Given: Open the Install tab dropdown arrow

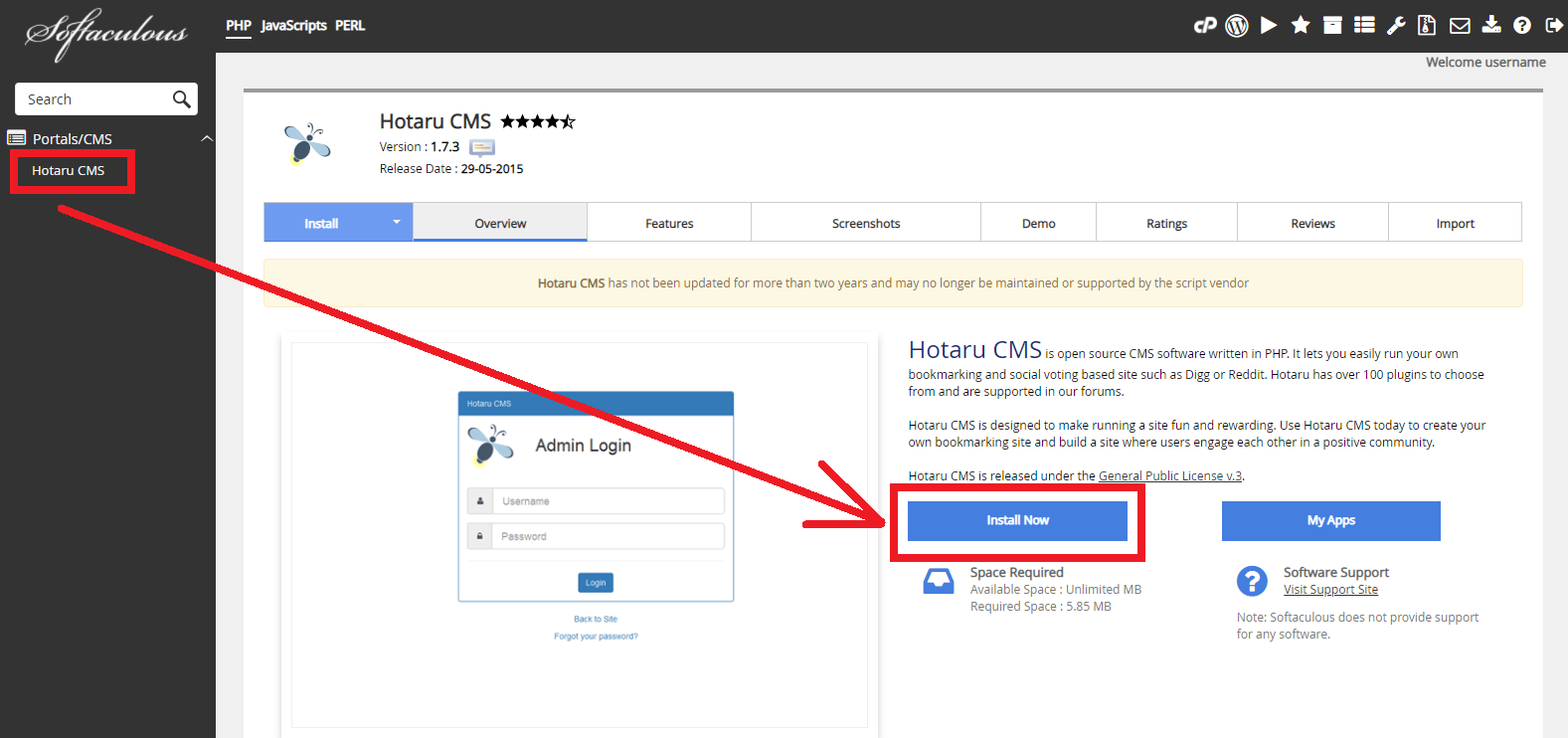Looking at the screenshot, I should pos(396,222).
